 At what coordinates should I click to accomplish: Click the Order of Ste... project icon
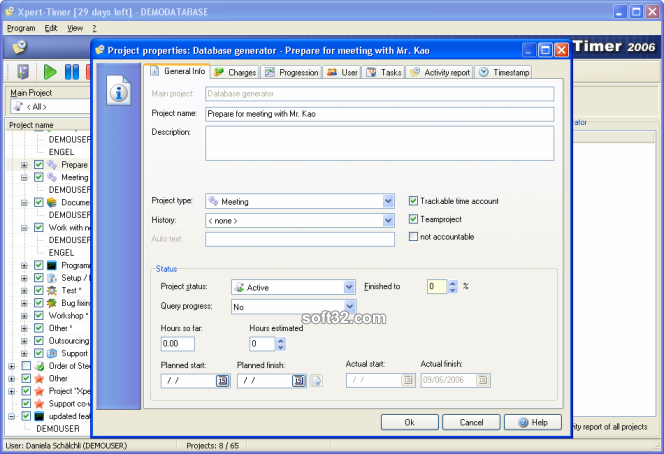39,366
